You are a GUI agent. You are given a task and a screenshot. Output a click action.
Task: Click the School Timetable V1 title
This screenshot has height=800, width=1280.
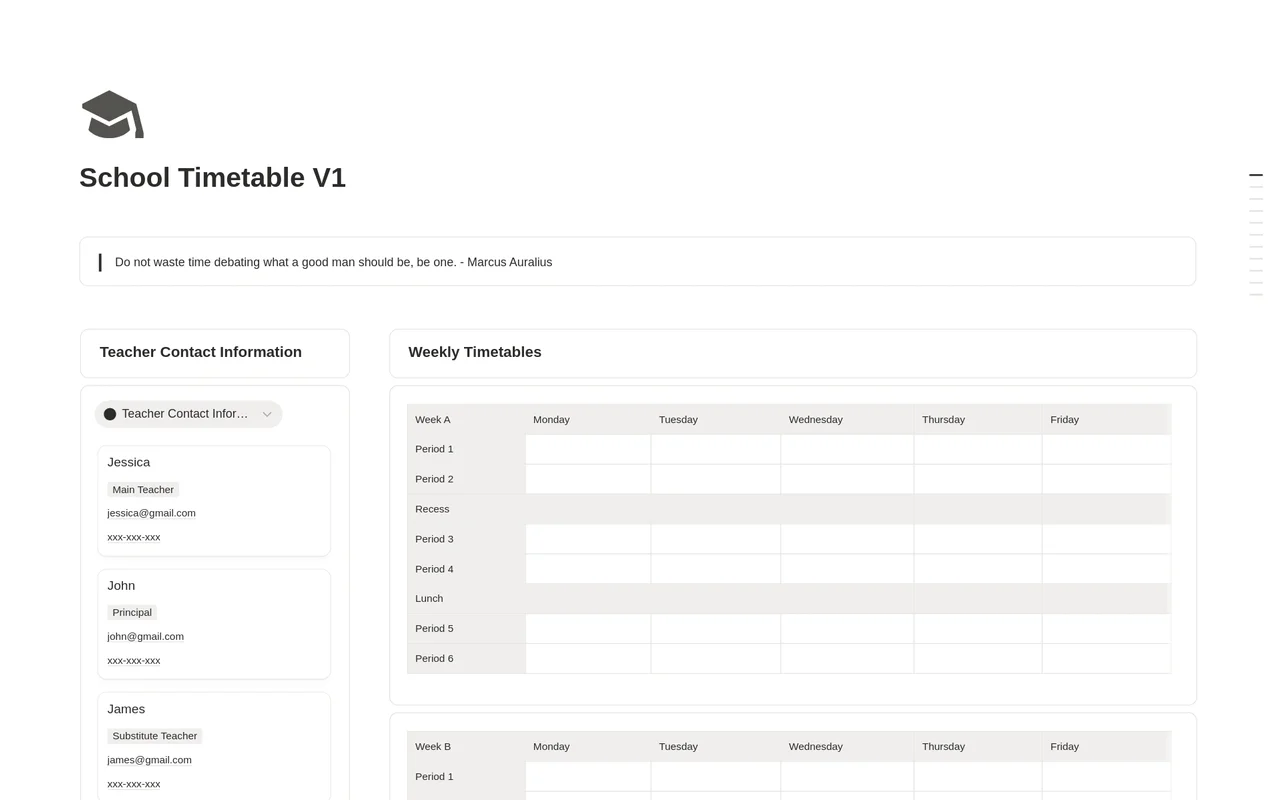pos(212,177)
